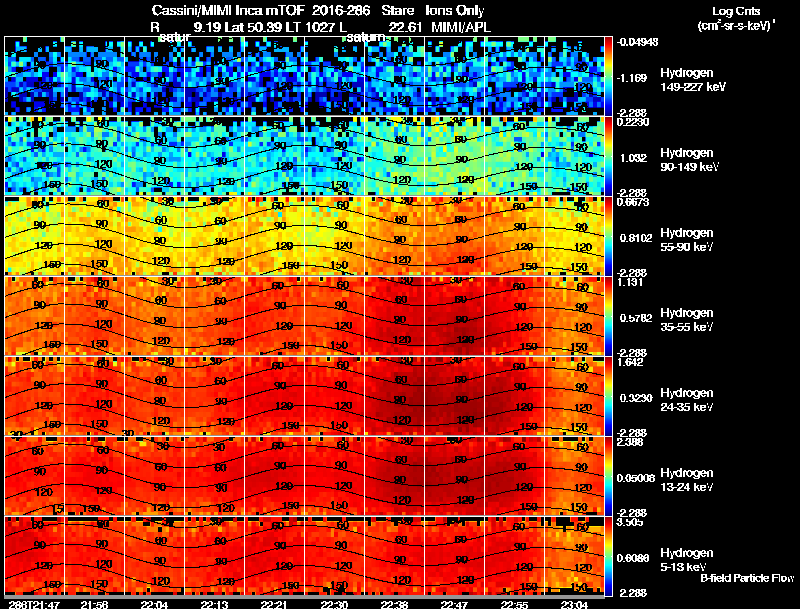Click the "B-field Particle Flow" caption
This screenshot has height=609, width=800.
point(747,578)
